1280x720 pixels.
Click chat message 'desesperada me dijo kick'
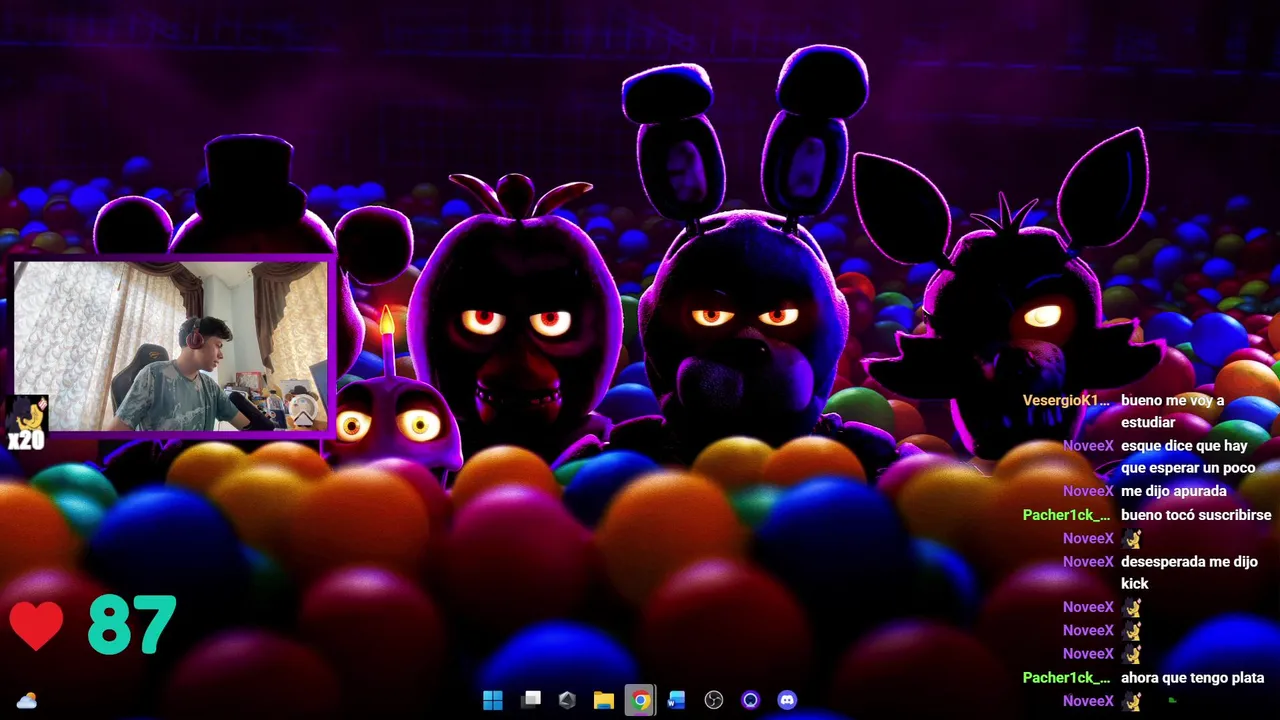coord(1189,572)
